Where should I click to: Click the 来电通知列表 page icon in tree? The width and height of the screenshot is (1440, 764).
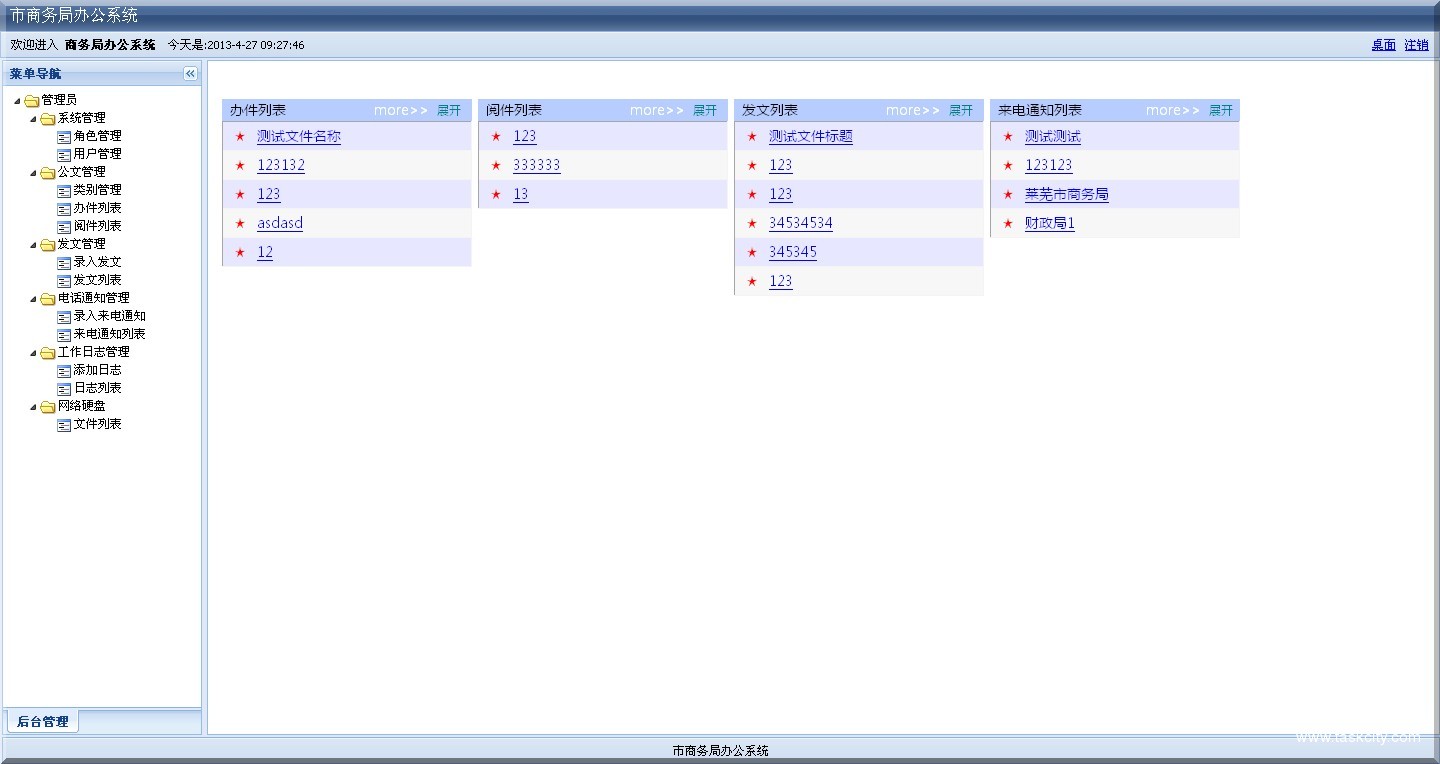(64, 334)
